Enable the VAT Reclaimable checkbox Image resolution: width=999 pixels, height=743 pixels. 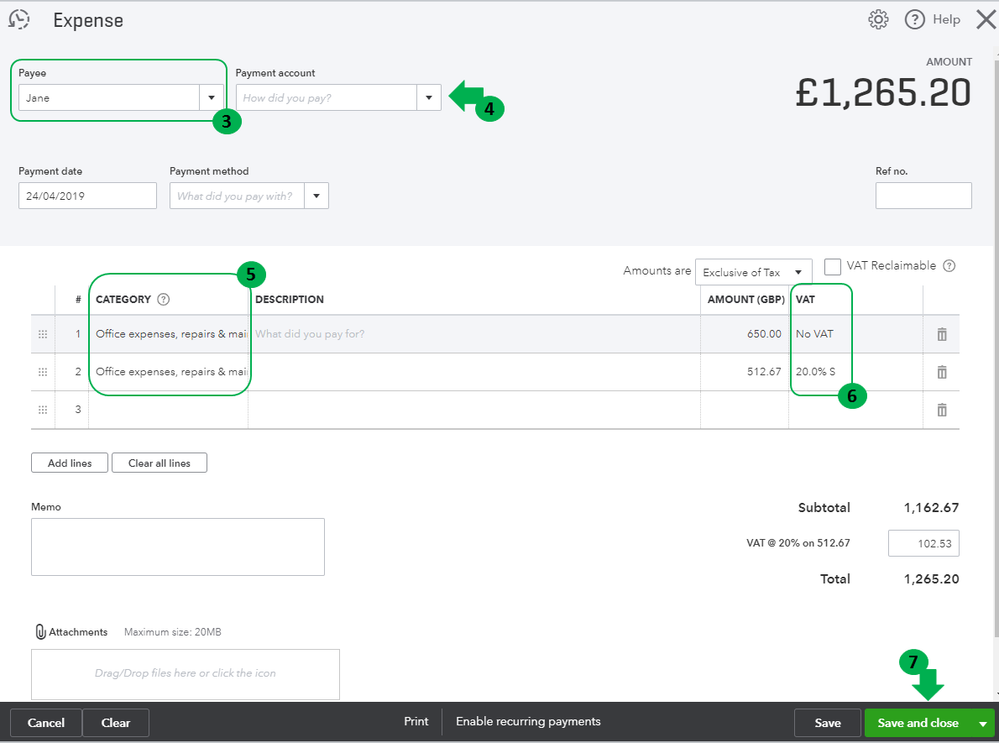832,267
